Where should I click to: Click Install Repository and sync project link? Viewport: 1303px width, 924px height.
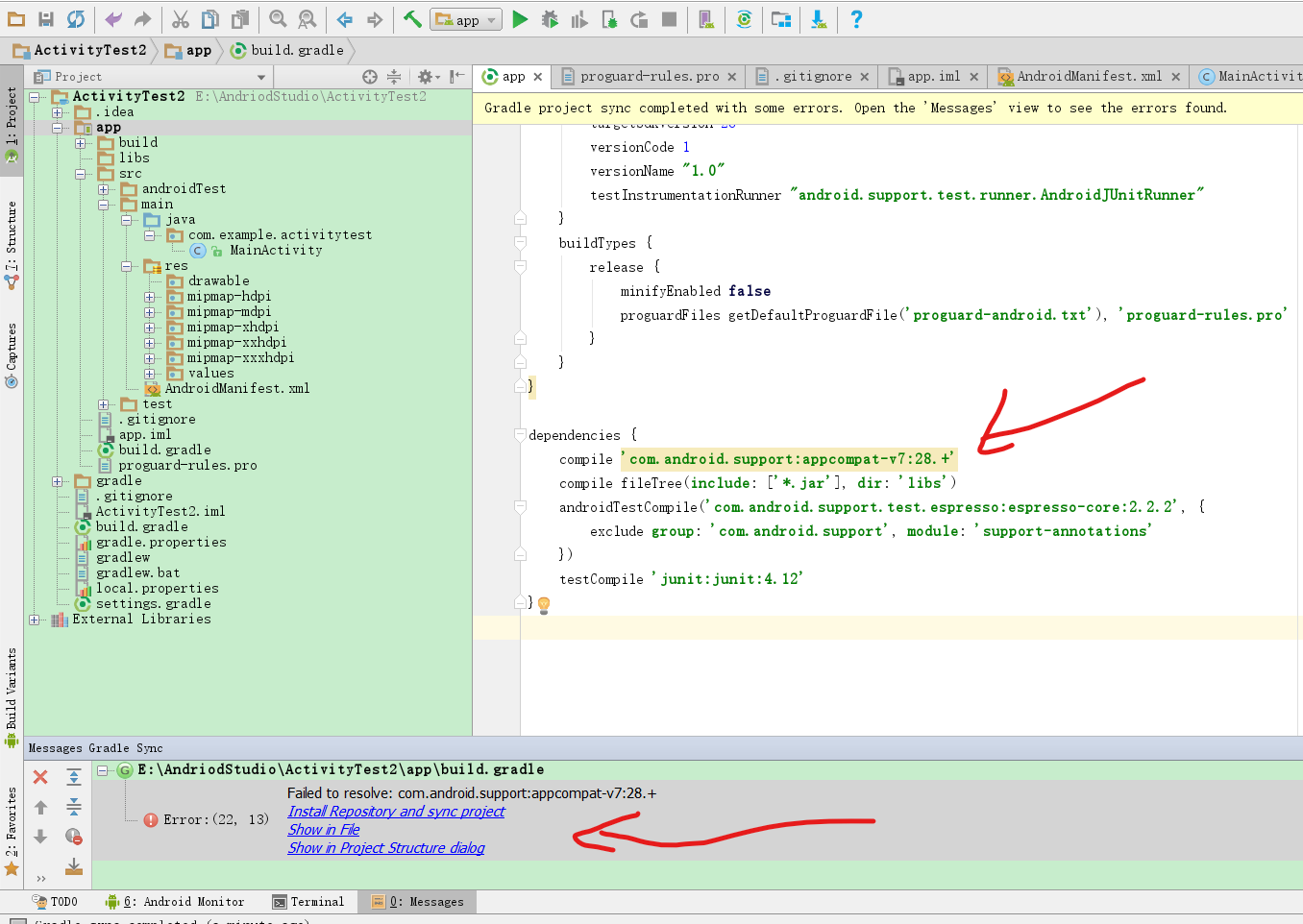pos(396,812)
